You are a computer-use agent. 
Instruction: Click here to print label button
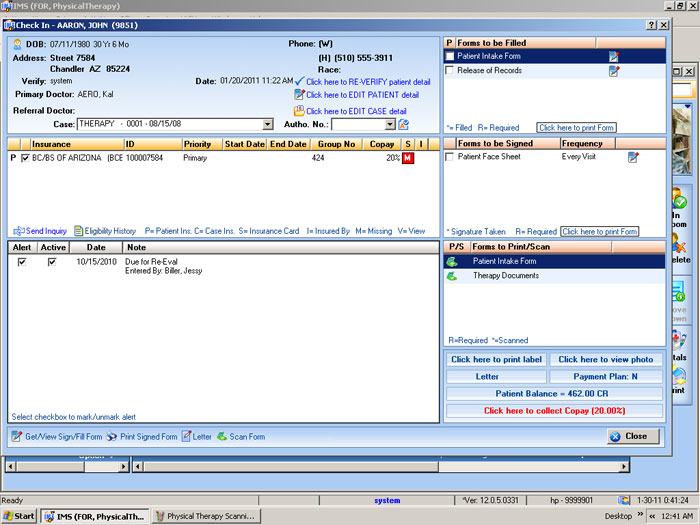tap(496, 359)
